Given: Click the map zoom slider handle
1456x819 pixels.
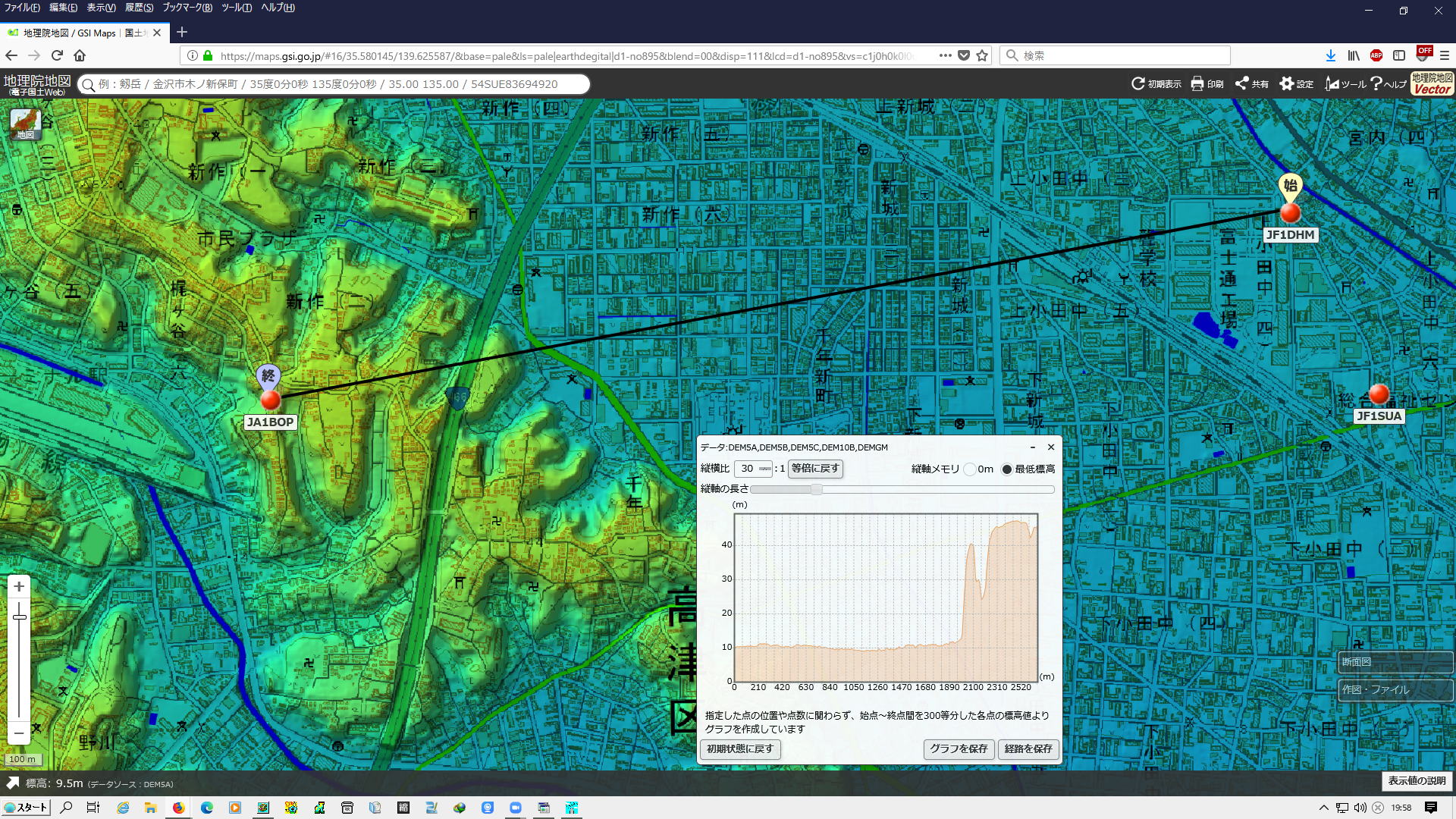Looking at the screenshot, I should pos(19,617).
